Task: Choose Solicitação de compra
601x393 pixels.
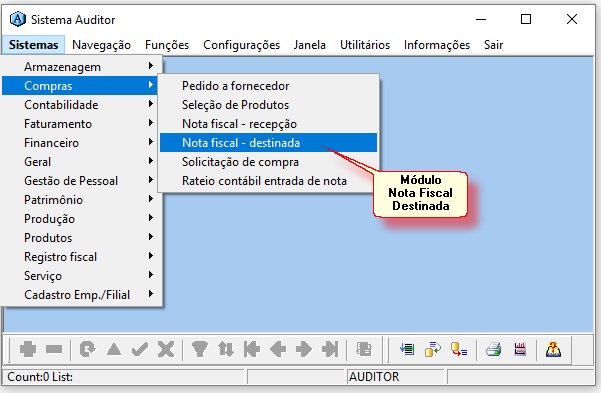Action: click(268, 161)
